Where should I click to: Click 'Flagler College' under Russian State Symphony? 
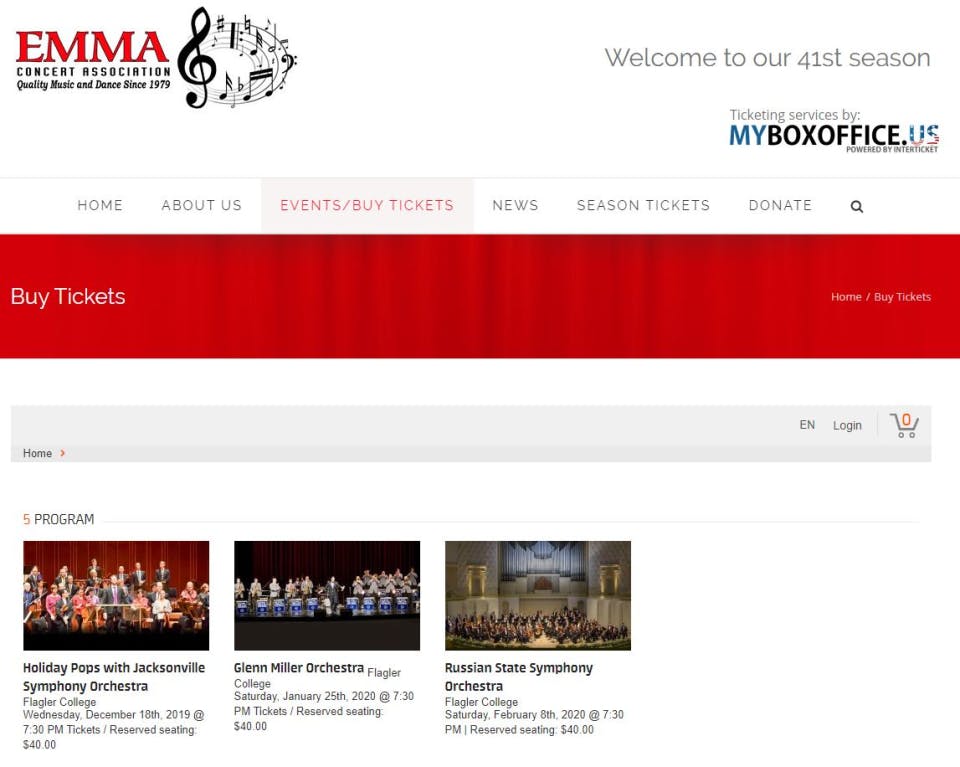click(x=481, y=702)
